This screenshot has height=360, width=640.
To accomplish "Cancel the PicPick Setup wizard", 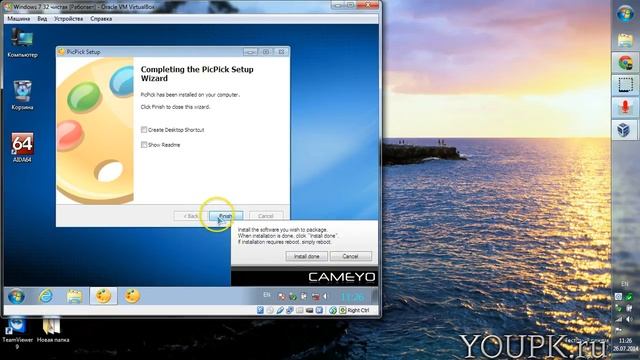I will (x=266, y=216).
